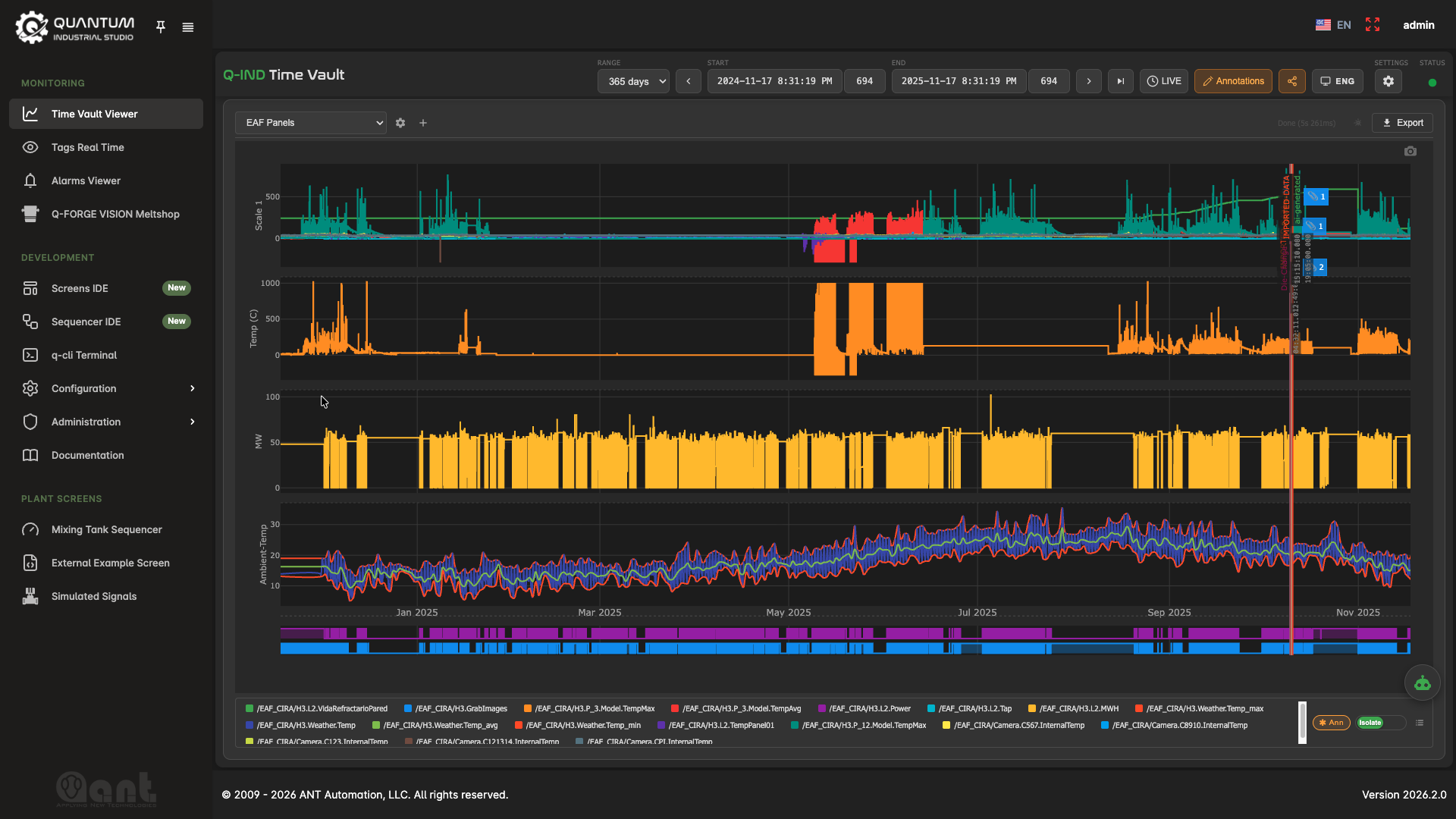Click the end milliseconds field 694
Image resolution: width=1456 pixels, height=819 pixels.
(1049, 81)
